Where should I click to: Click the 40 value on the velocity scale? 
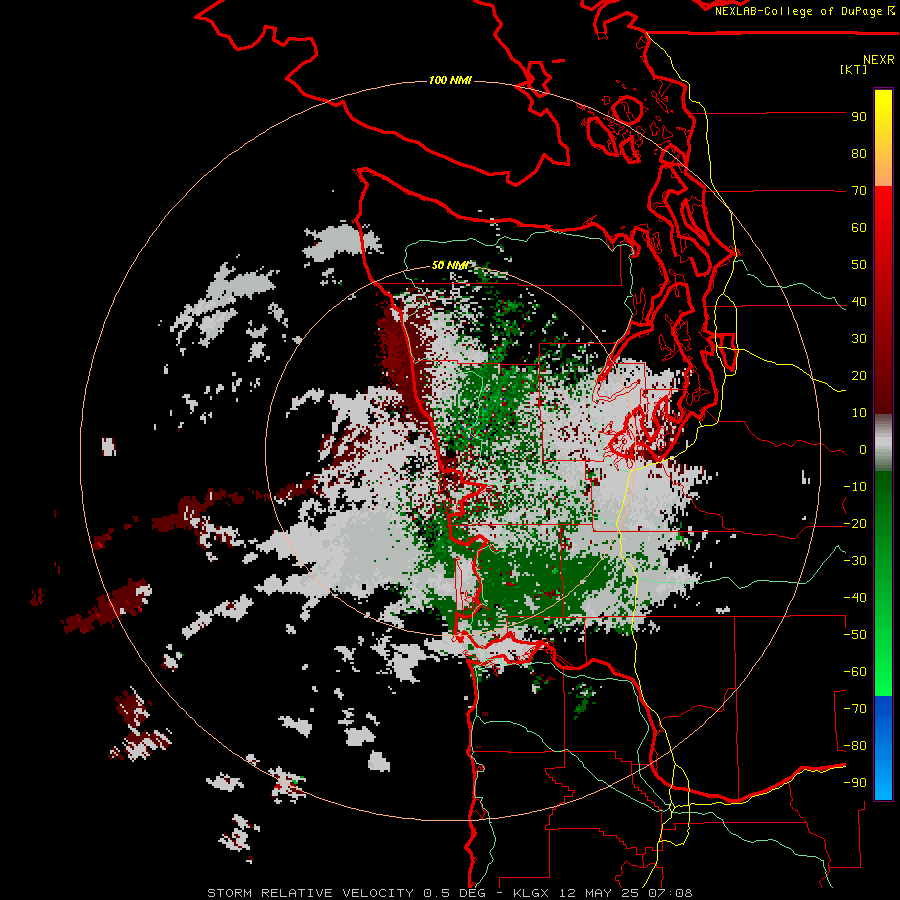(859, 302)
